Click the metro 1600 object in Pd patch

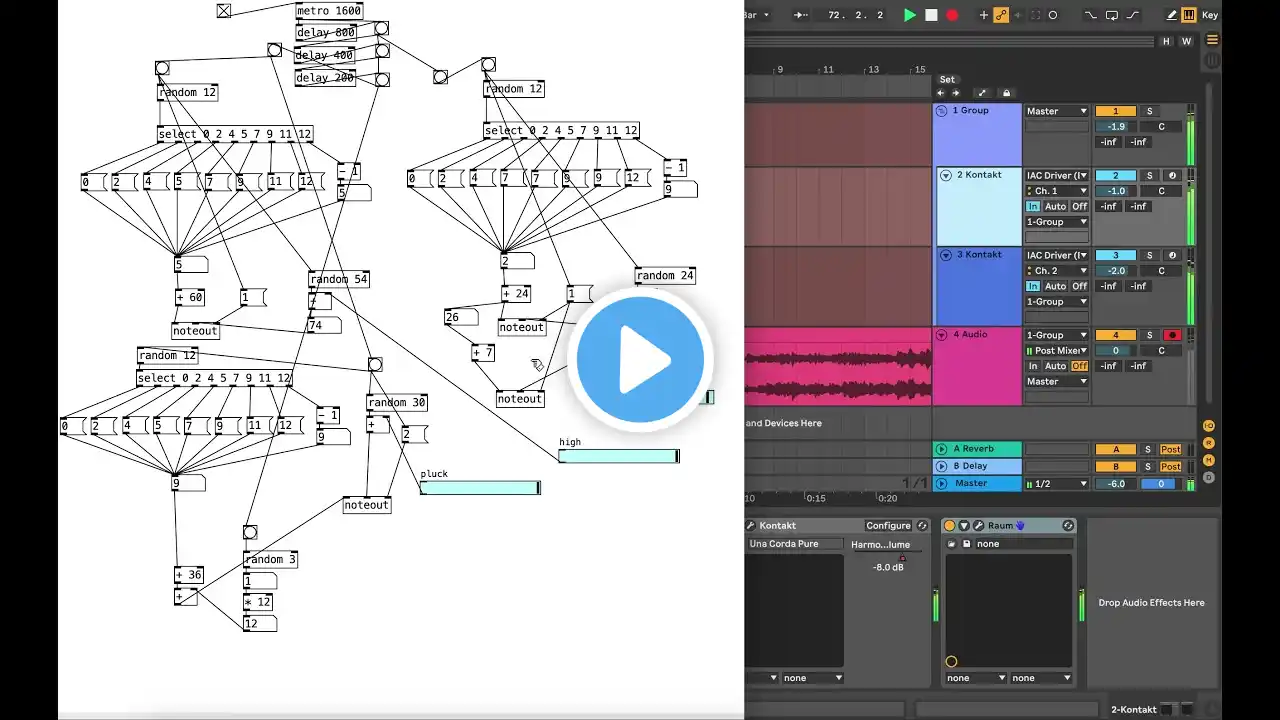[329, 11]
